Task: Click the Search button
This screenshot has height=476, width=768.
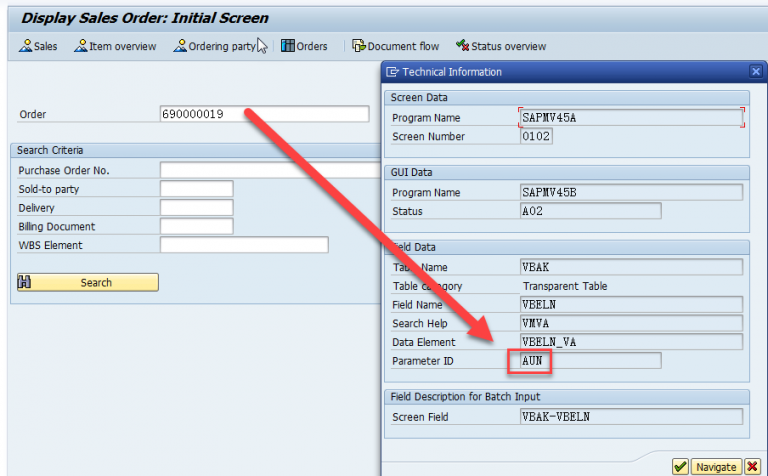Action: 87,283
